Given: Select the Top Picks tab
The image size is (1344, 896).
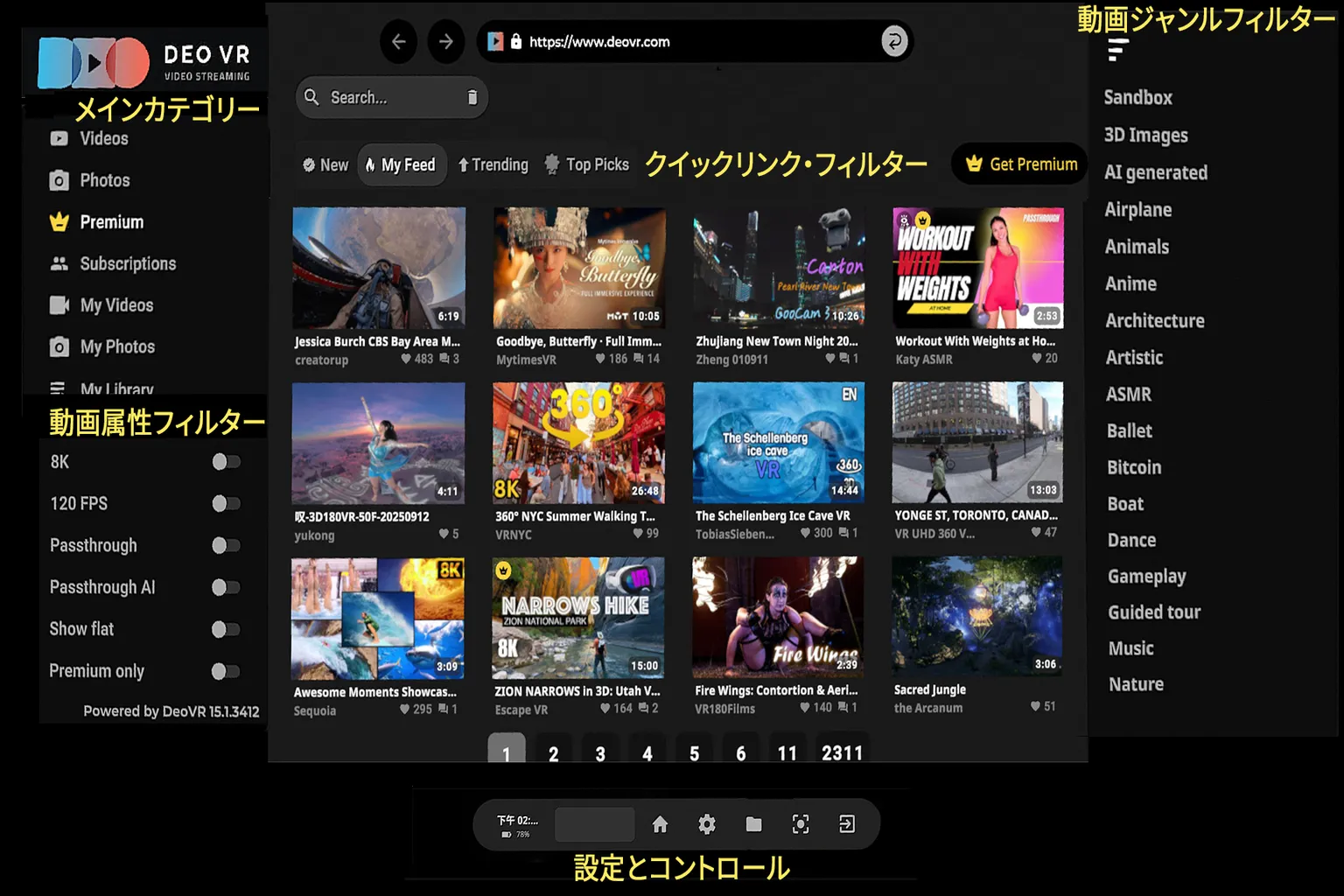Looking at the screenshot, I should 585,164.
